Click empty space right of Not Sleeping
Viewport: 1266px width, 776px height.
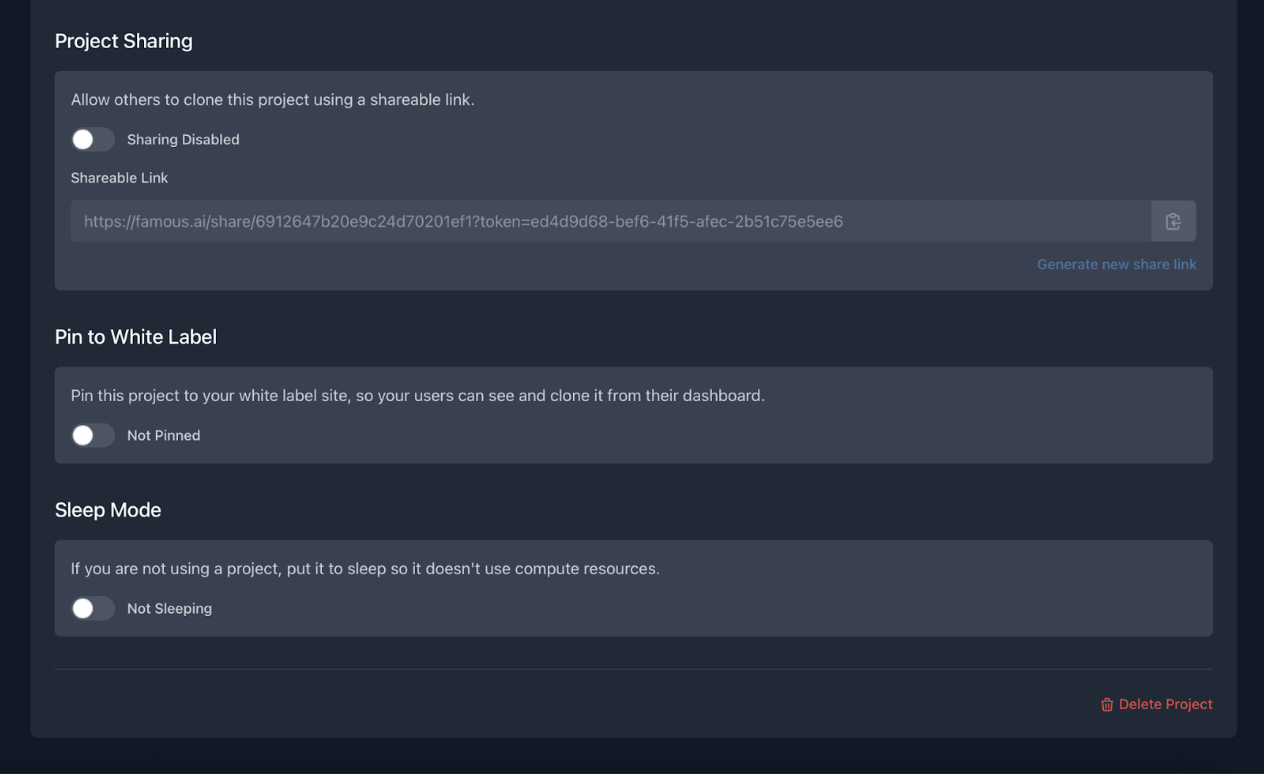(700, 609)
